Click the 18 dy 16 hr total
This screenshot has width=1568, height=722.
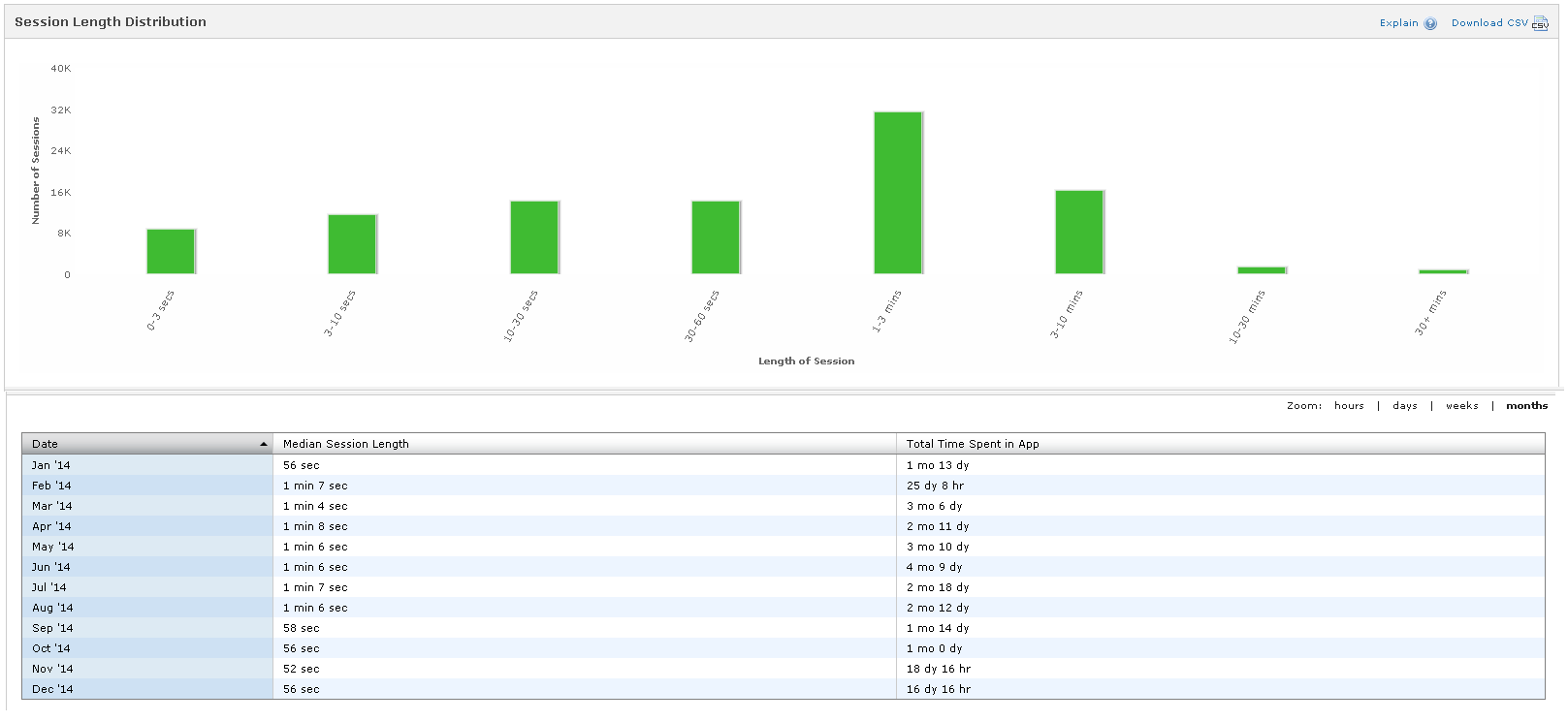click(x=939, y=669)
